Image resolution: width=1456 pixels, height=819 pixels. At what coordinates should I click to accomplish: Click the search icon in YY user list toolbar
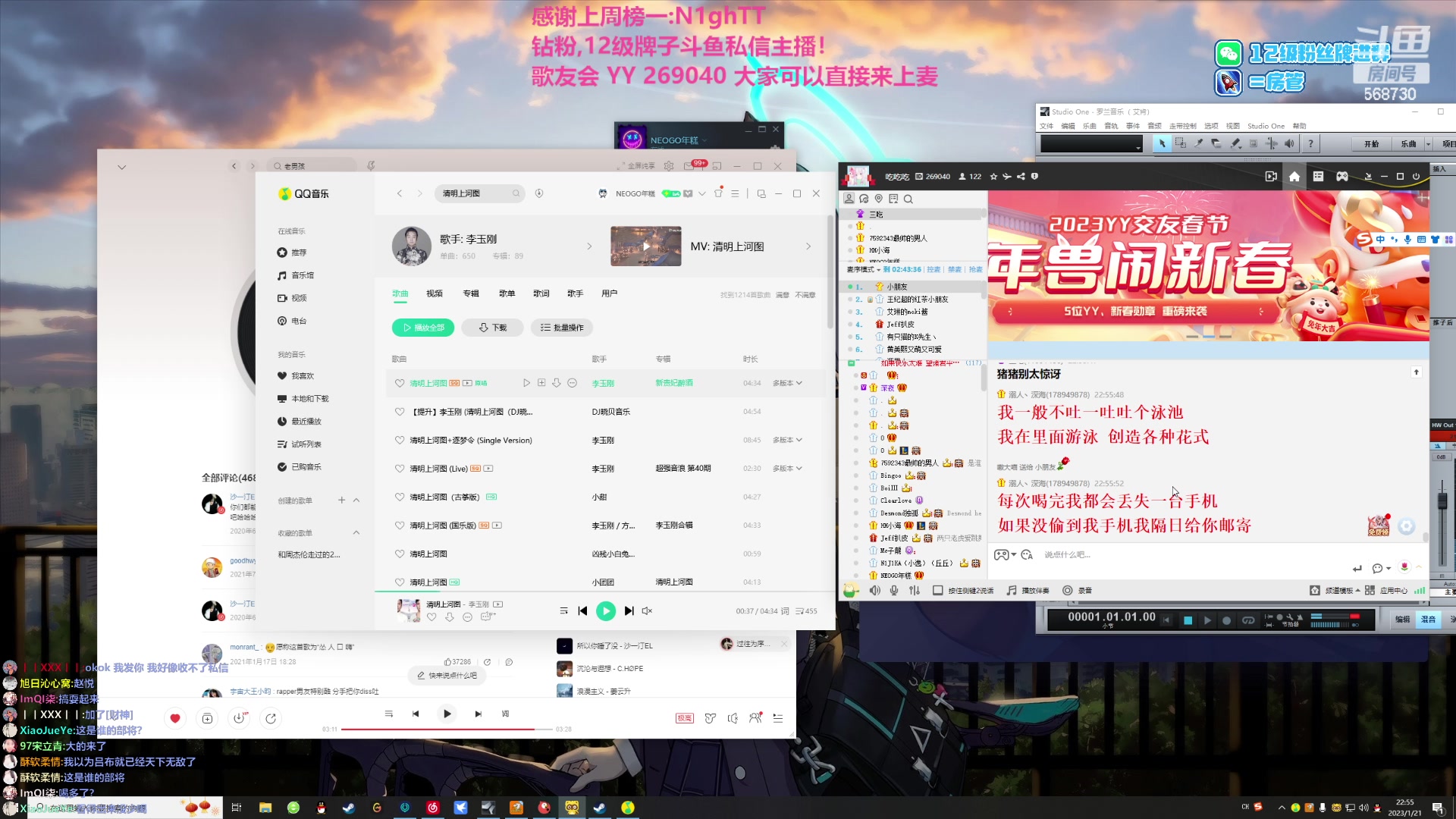908,199
